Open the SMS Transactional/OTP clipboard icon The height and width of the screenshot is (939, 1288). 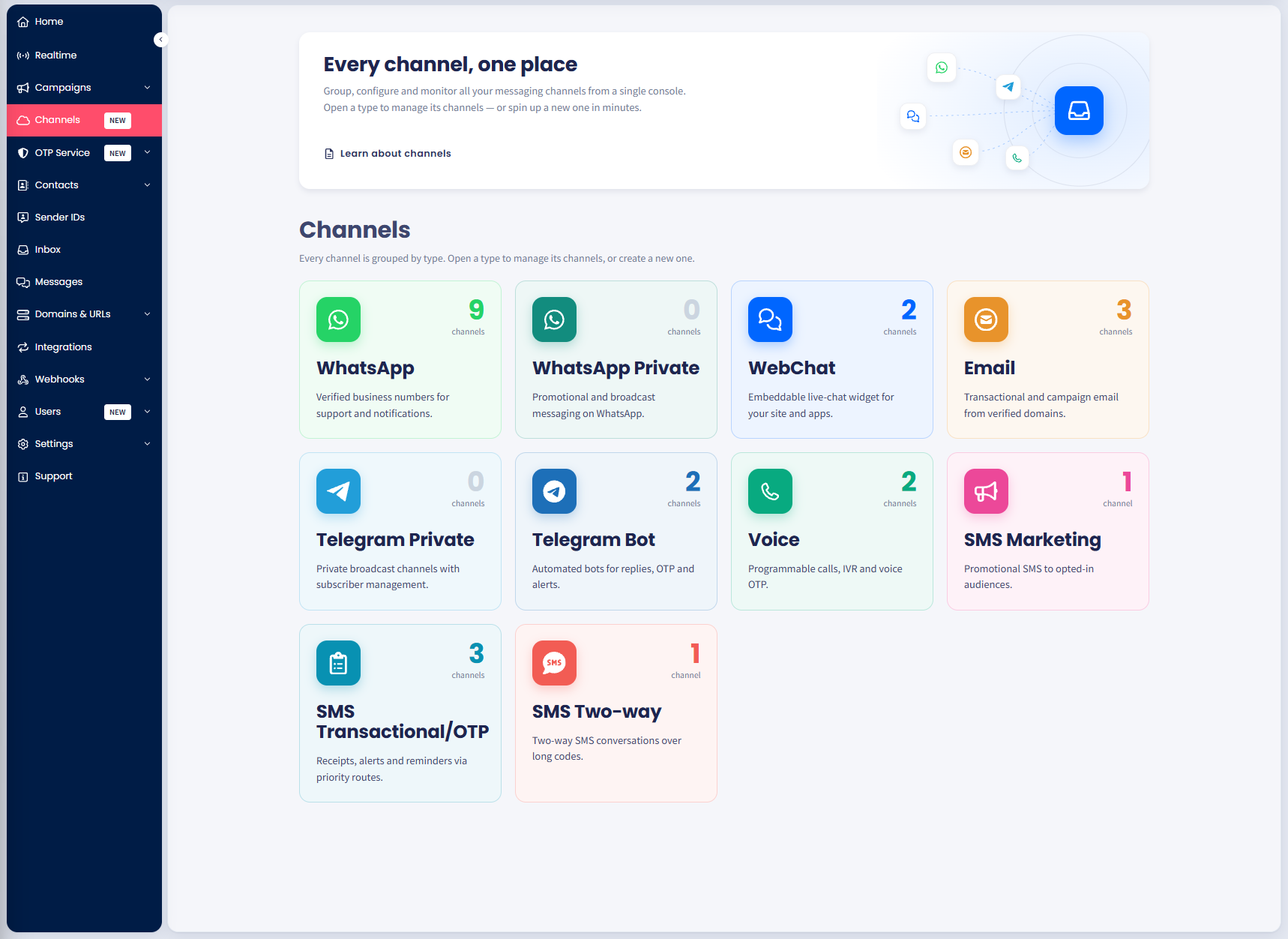point(338,663)
